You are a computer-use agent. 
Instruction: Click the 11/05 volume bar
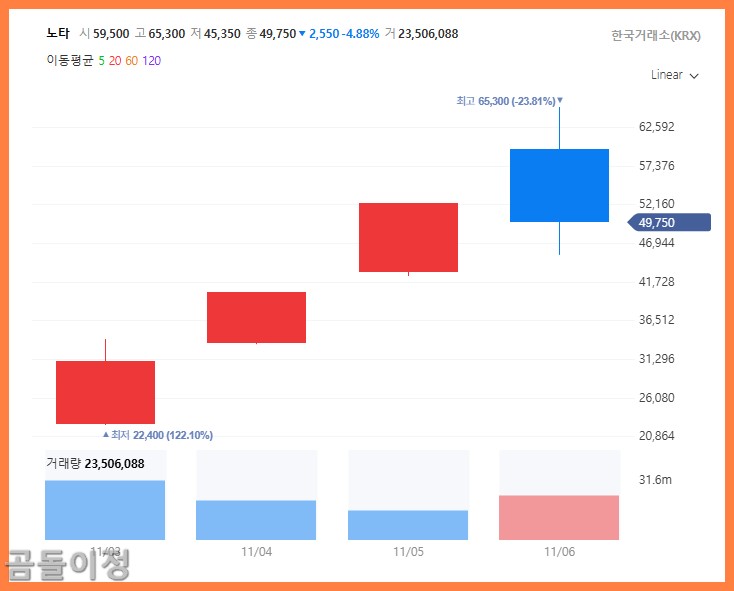[x=408, y=525]
